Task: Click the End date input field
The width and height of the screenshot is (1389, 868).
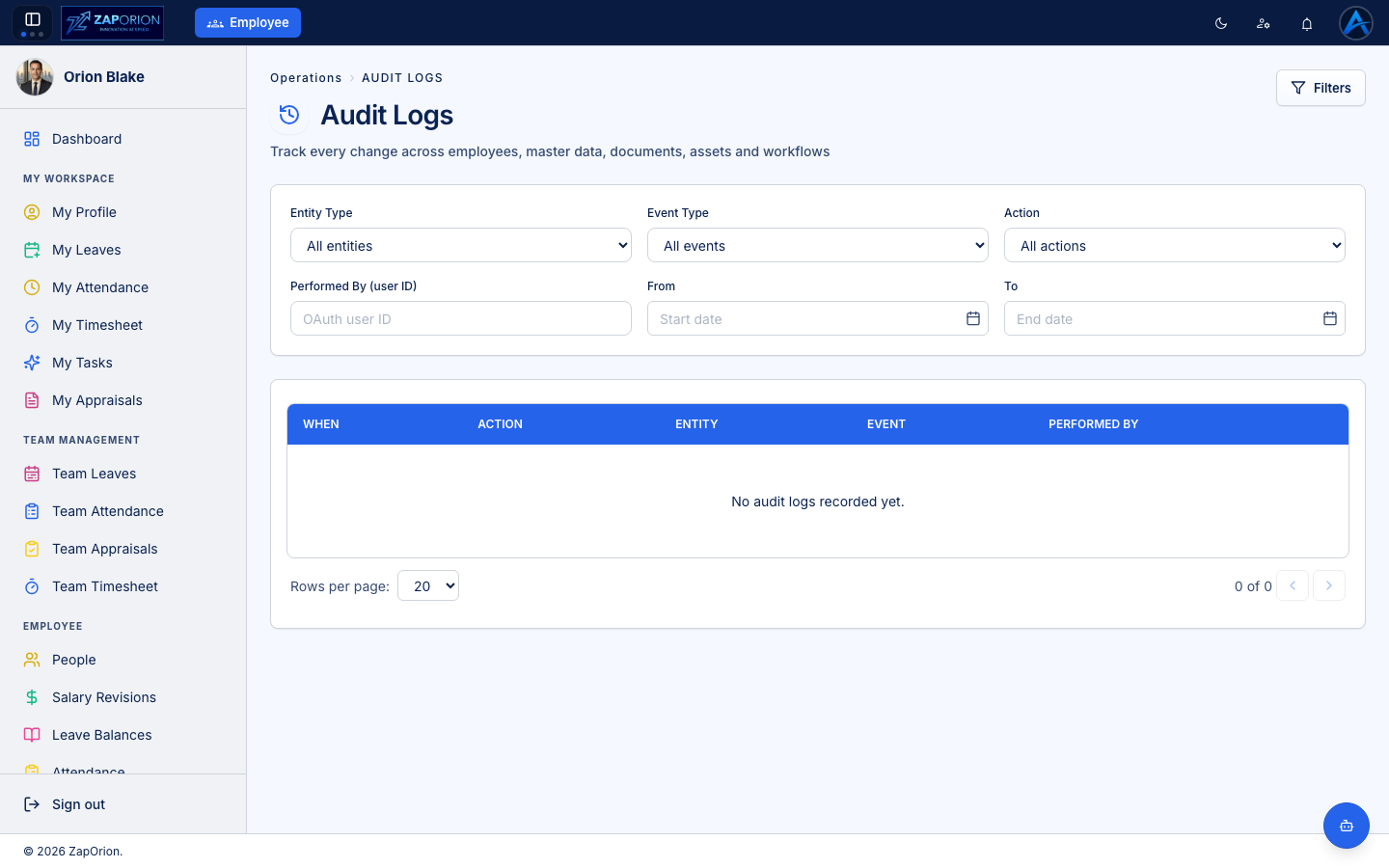Action: (1175, 318)
